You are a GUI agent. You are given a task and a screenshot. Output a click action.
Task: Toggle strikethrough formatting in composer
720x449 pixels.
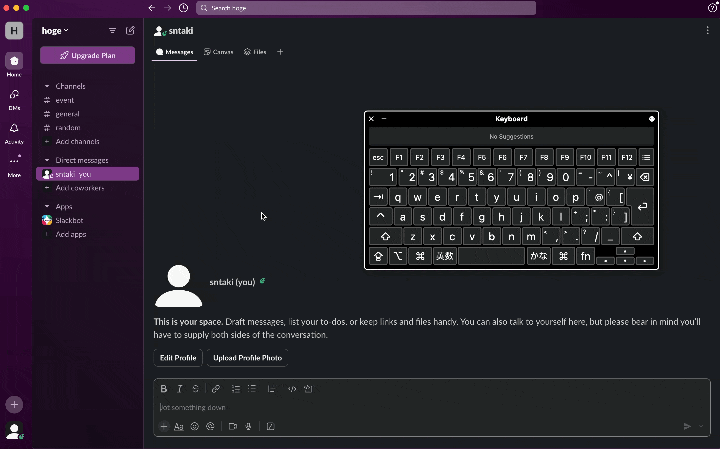click(196, 389)
